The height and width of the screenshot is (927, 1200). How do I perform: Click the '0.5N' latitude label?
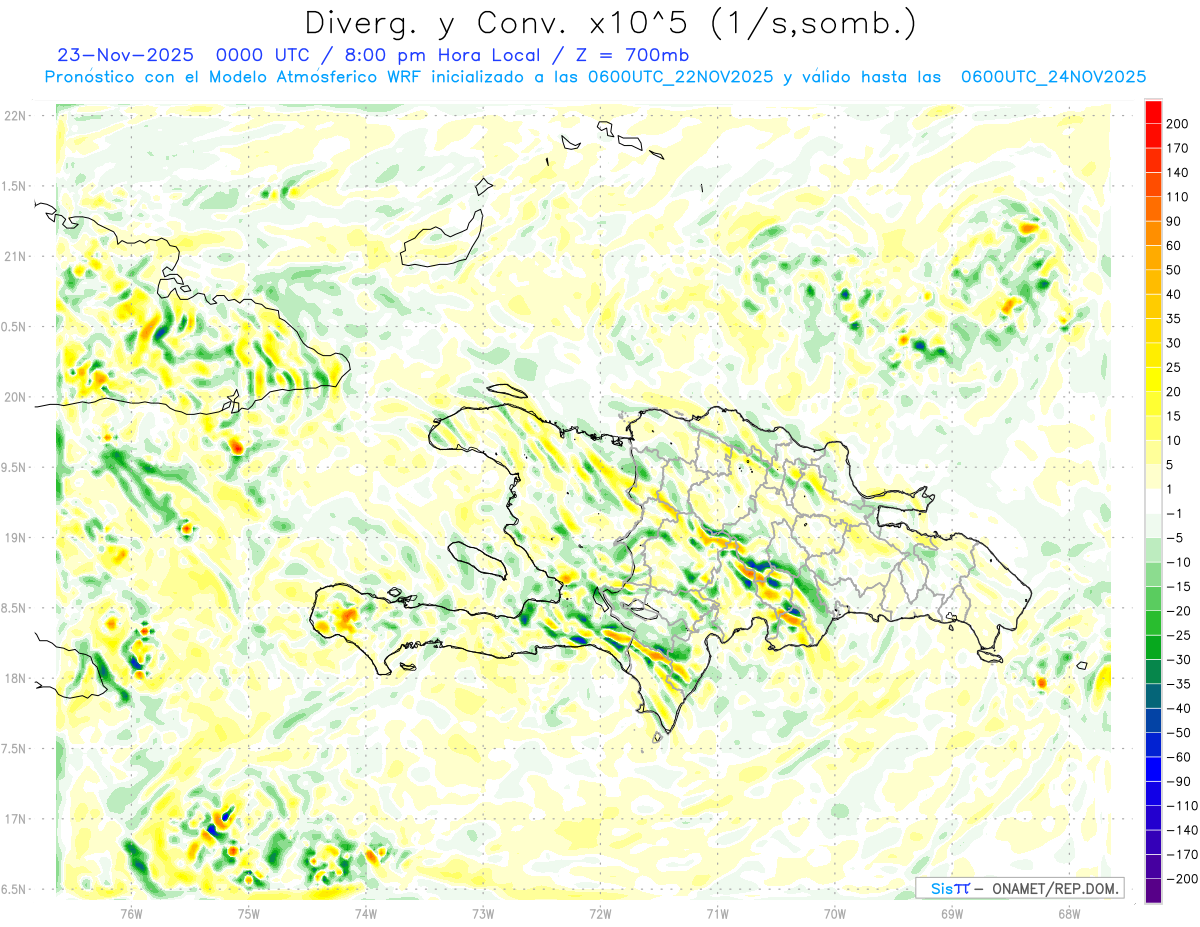[x=14, y=327]
